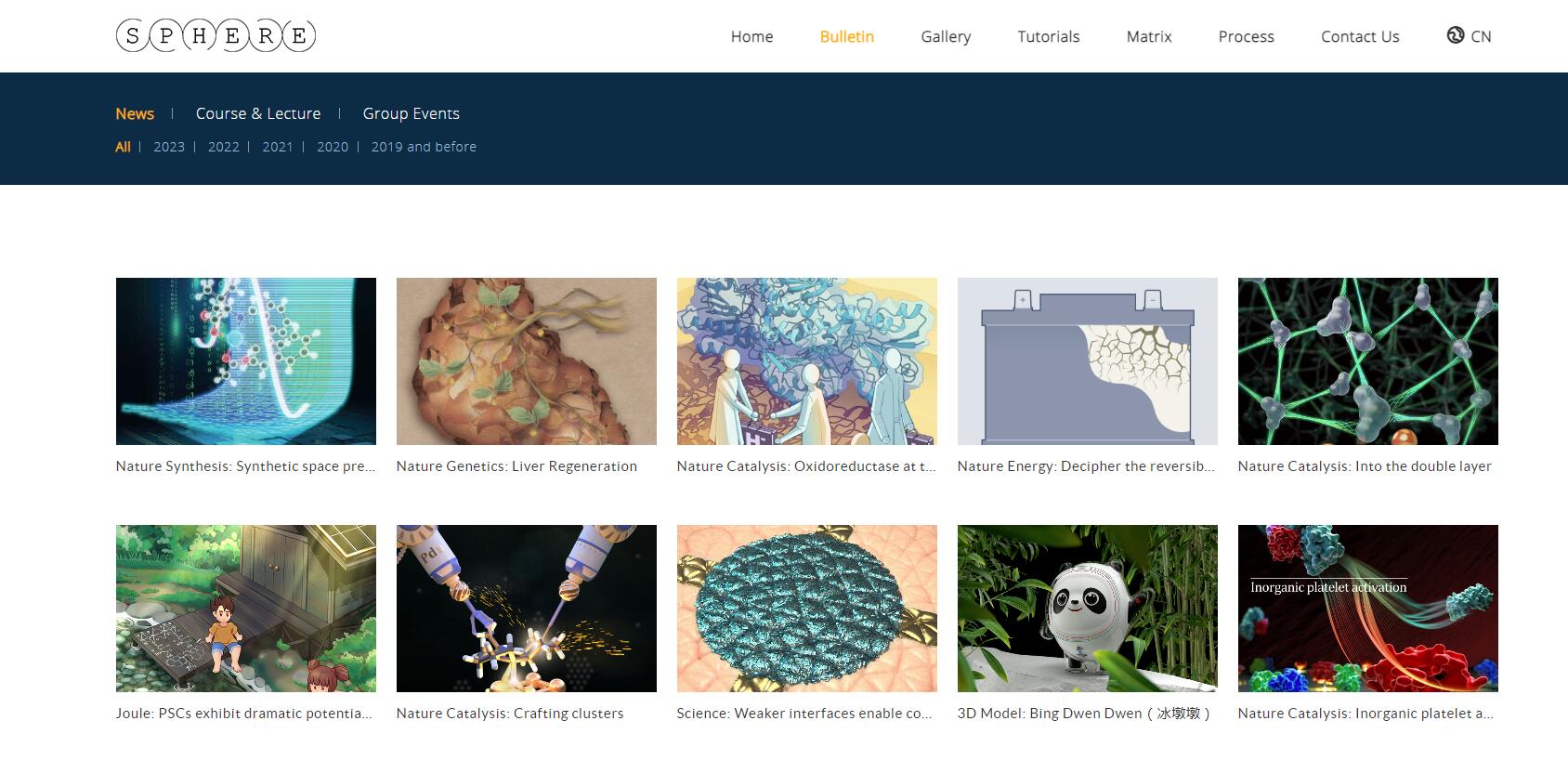
Task: Show news from 2019 and before
Action: (424, 147)
